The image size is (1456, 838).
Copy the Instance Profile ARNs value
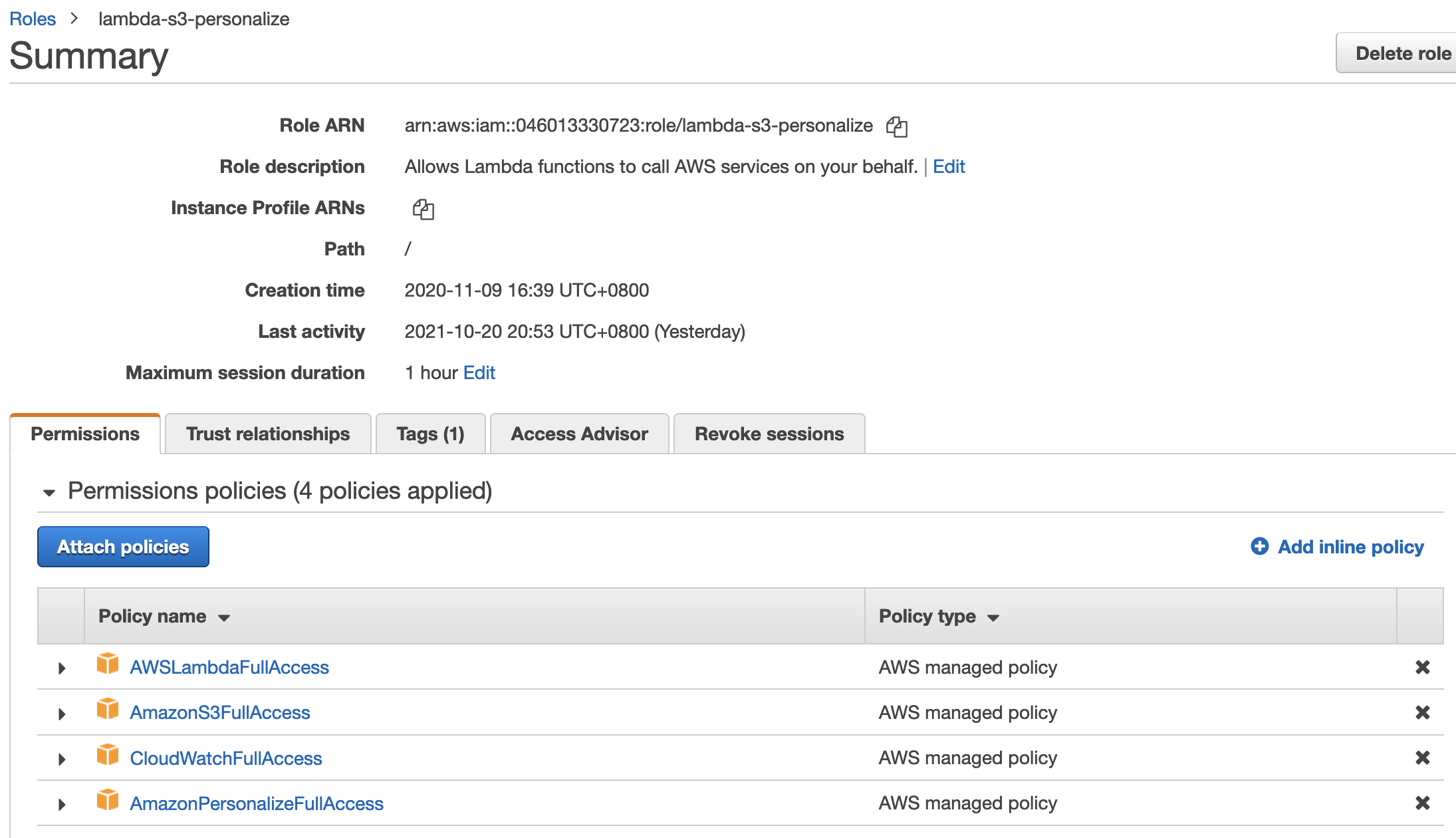coord(423,209)
